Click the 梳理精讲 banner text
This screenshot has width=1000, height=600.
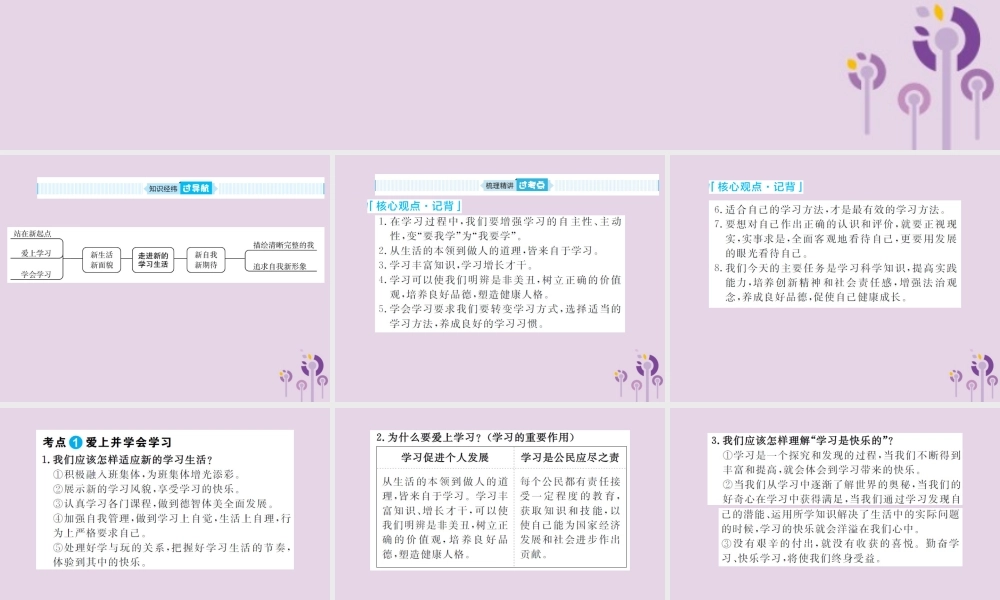coord(499,186)
